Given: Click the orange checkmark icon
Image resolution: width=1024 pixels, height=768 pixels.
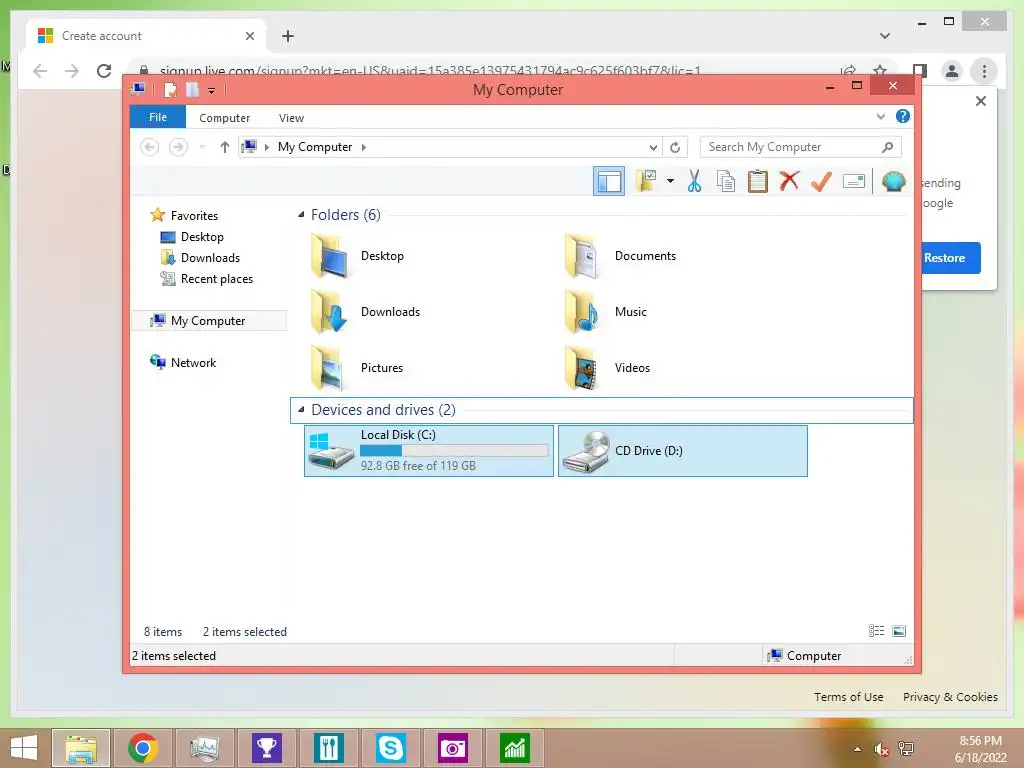Looking at the screenshot, I should tap(821, 181).
